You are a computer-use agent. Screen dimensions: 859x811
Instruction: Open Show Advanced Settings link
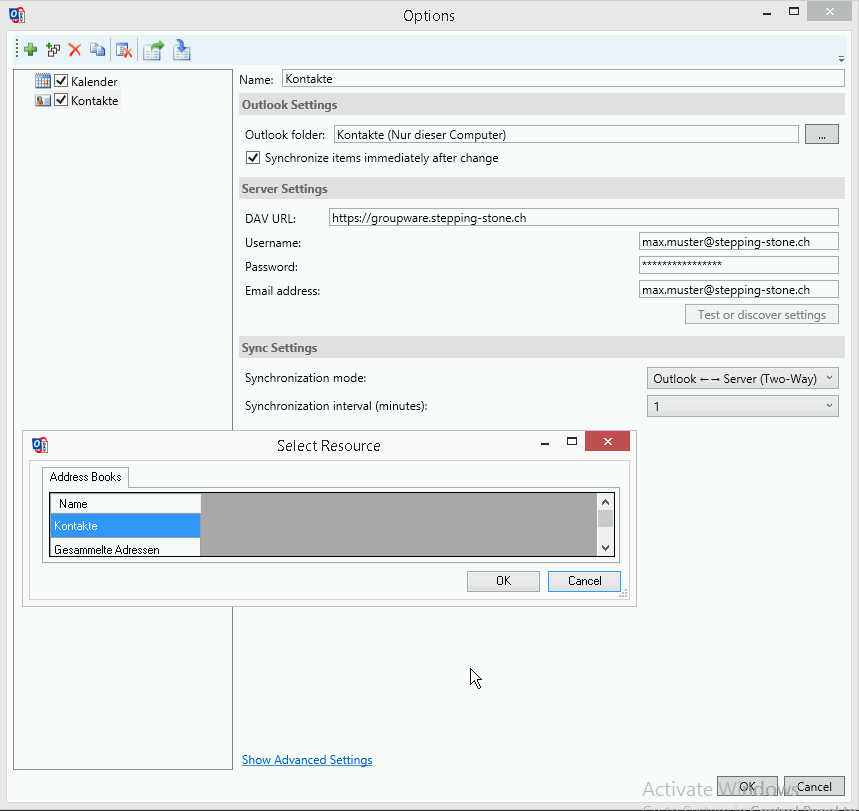pyautogui.click(x=307, y=760)
